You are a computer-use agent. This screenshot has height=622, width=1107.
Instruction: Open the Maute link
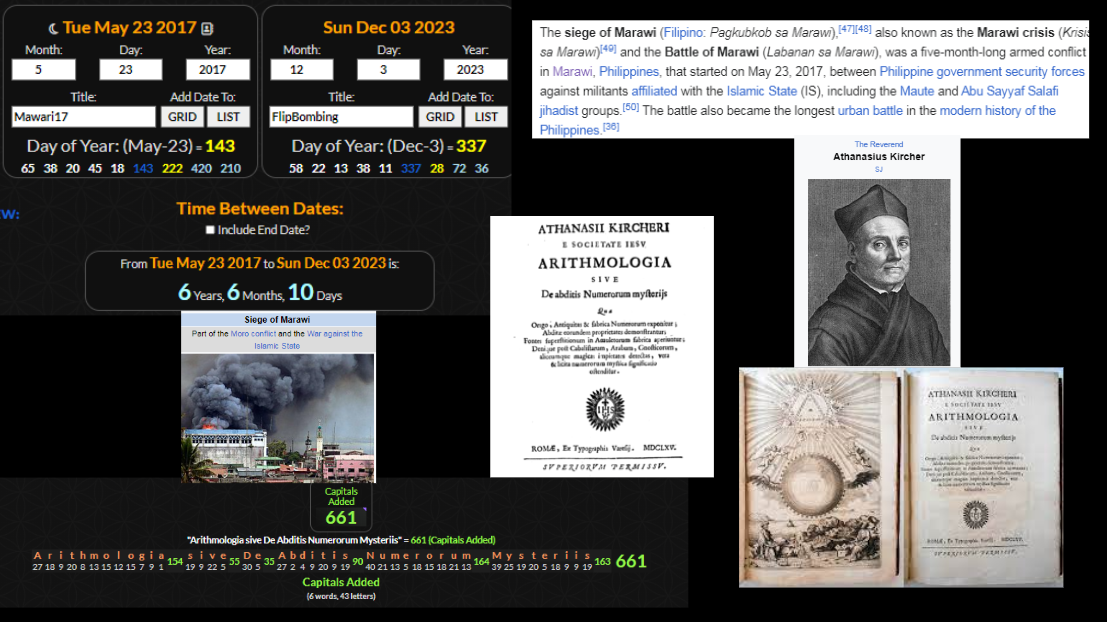coord(916,91)
